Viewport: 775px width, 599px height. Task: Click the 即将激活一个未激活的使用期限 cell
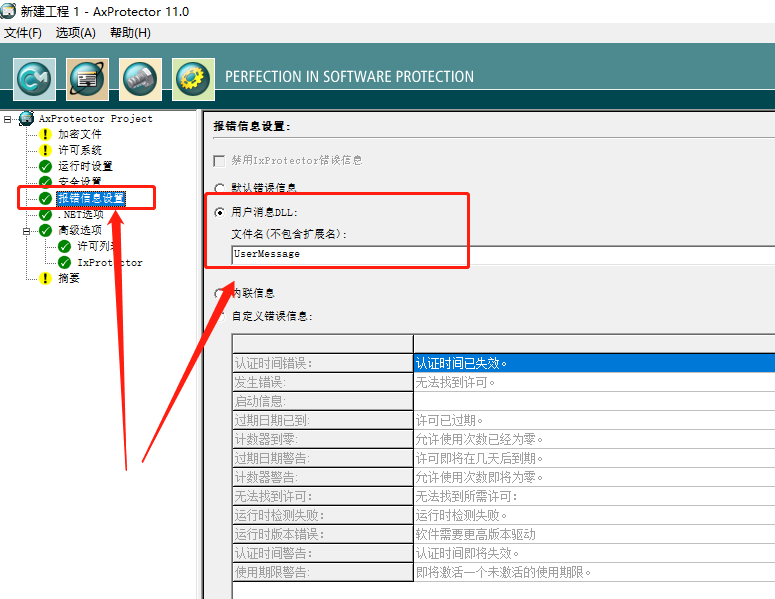[x=594, y=572]
